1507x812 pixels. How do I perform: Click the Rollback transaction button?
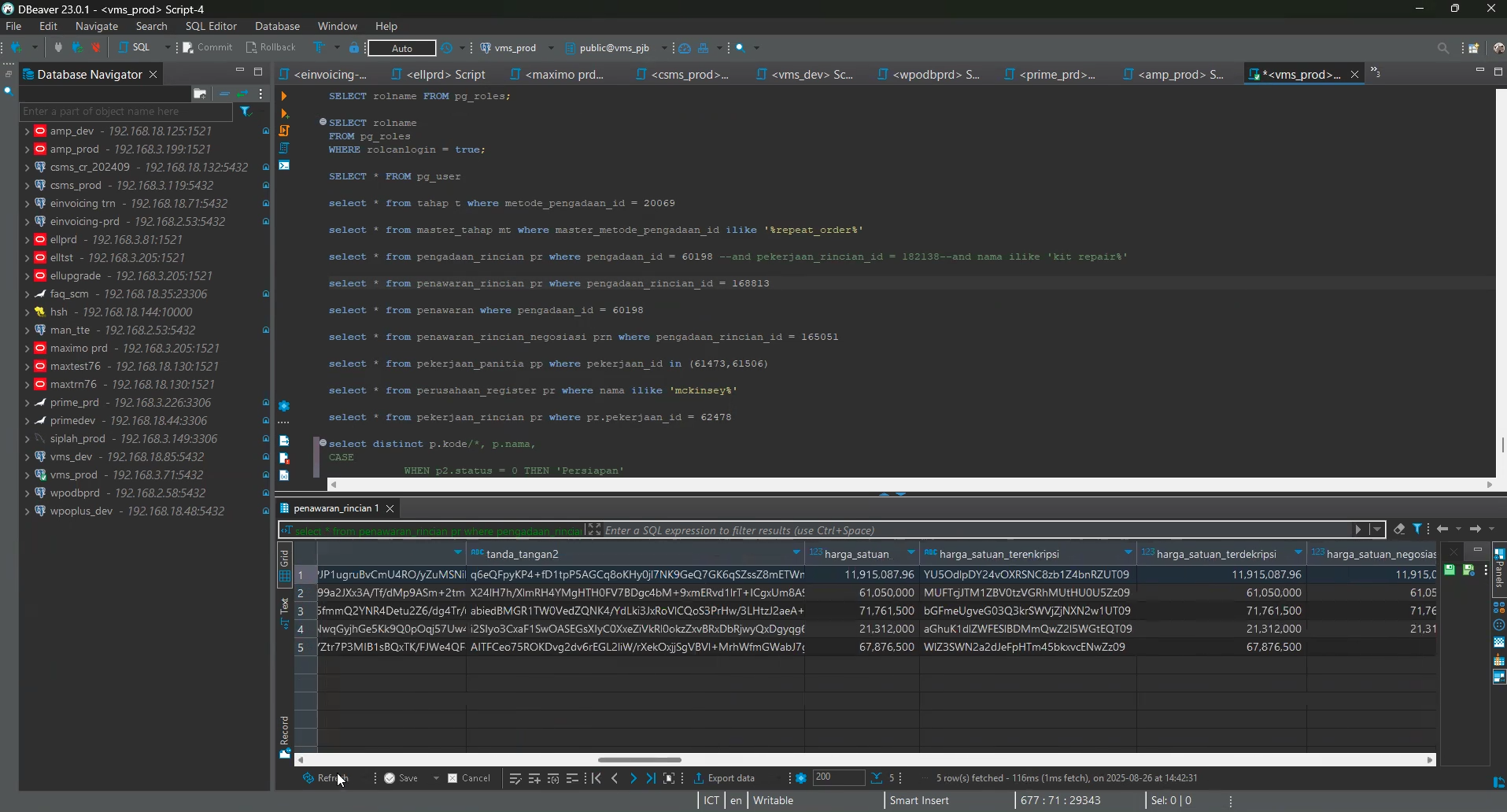[x=271, y=47]
